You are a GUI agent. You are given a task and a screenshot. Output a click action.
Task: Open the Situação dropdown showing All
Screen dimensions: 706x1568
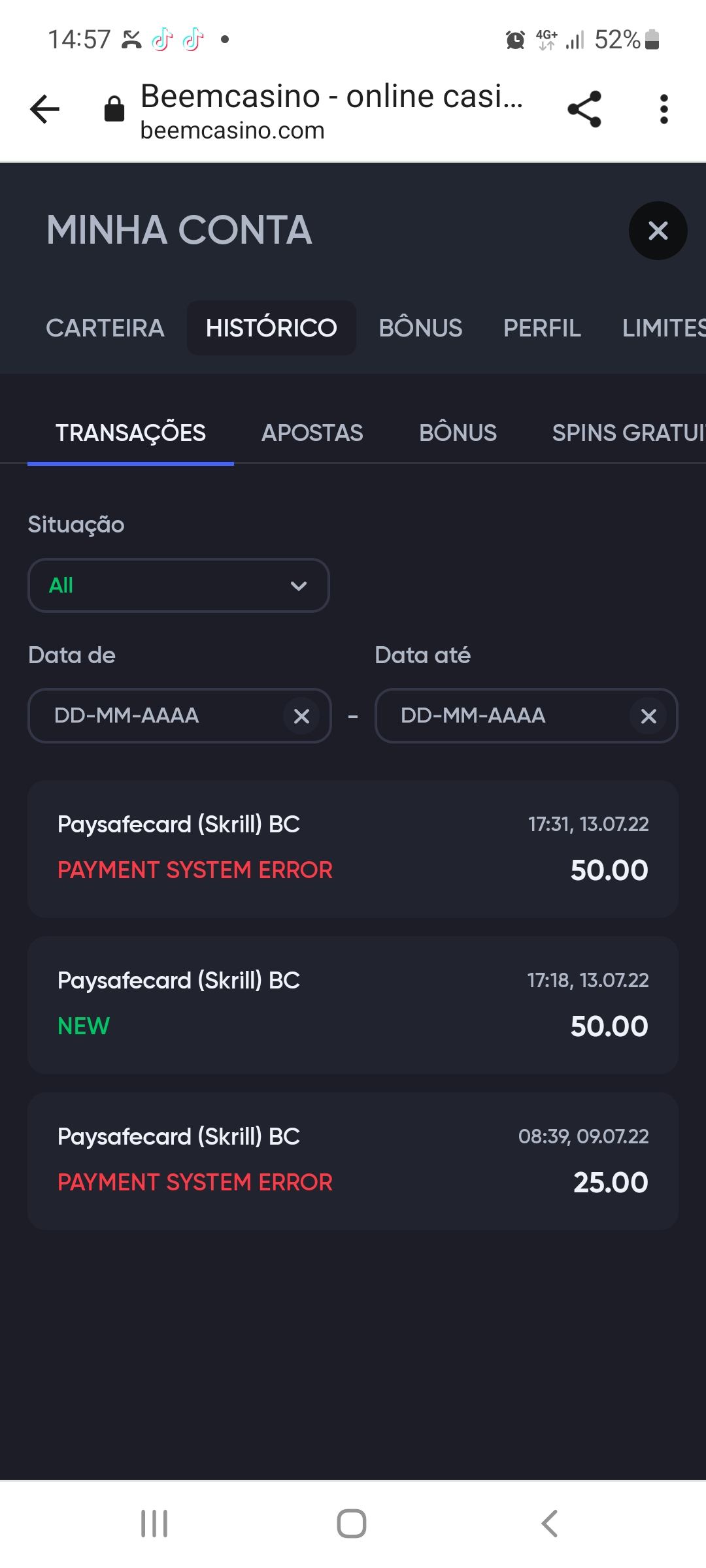tap(178, 585)
